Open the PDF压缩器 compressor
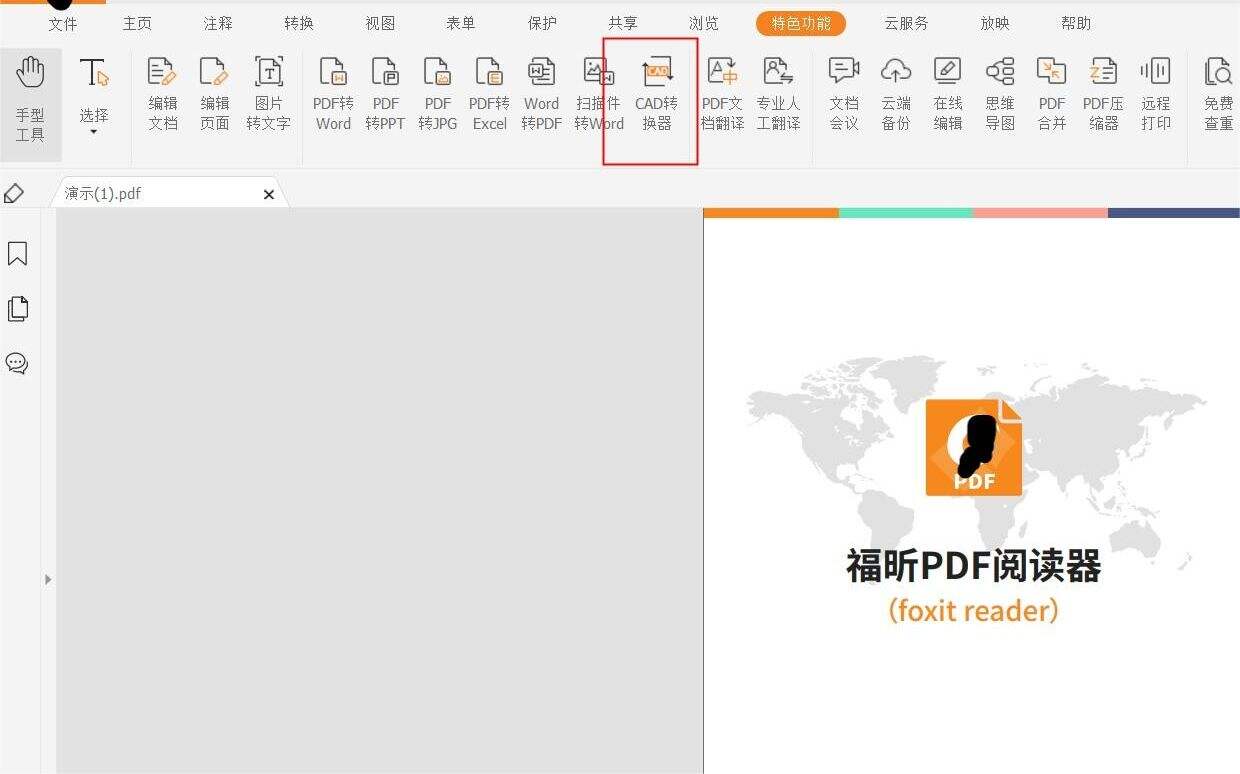The height and width of the screenshot is (774, 1240). 1103,95
